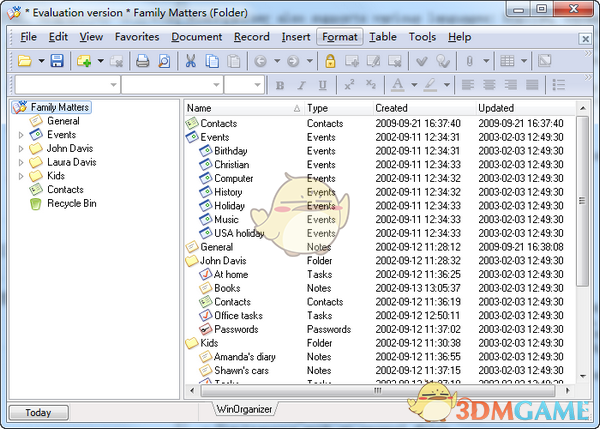Click the Bullet list icon
600x429 pixels.
(559, 85)
